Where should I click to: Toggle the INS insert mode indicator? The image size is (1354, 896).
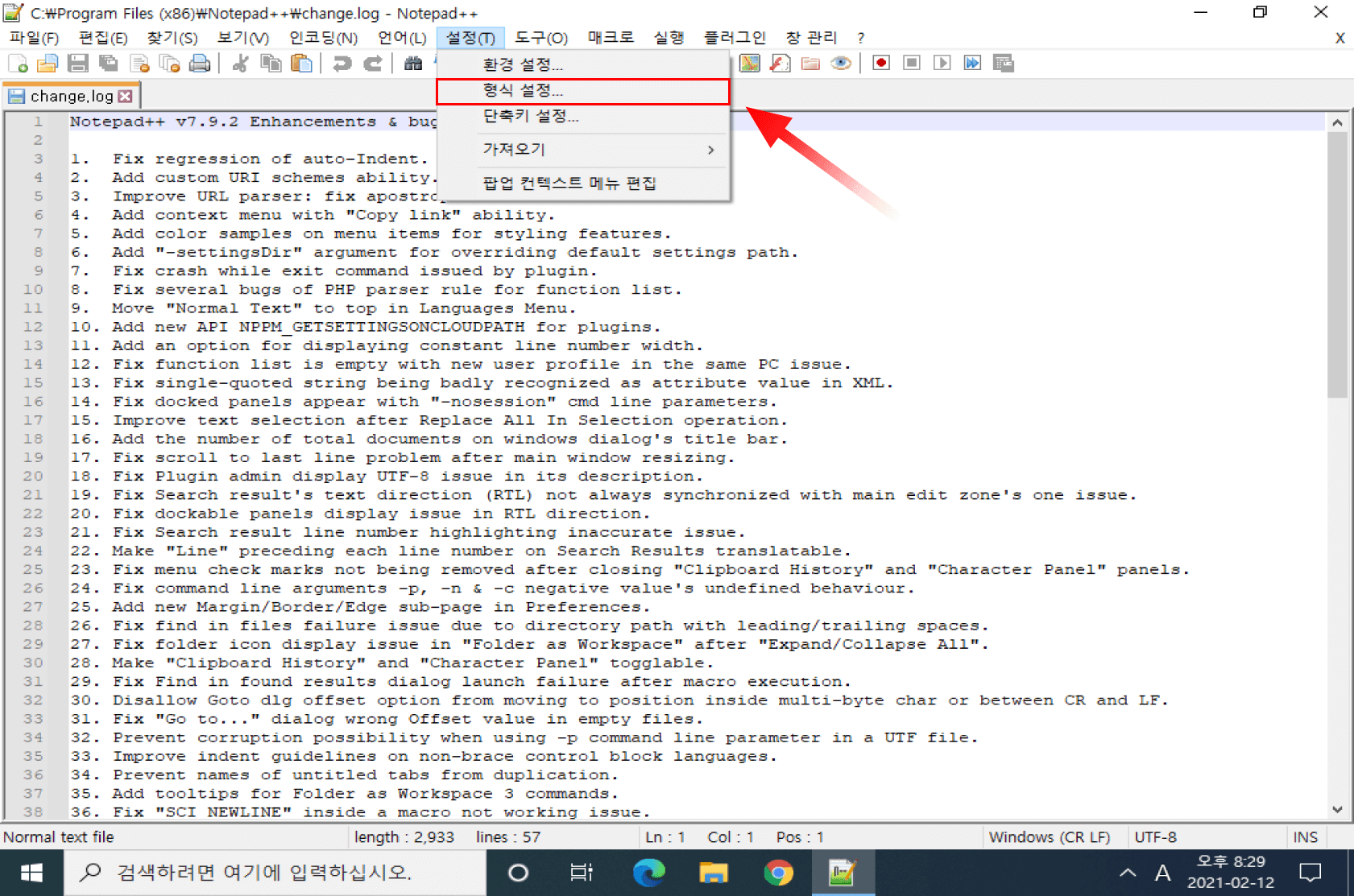pos(1305,837)
